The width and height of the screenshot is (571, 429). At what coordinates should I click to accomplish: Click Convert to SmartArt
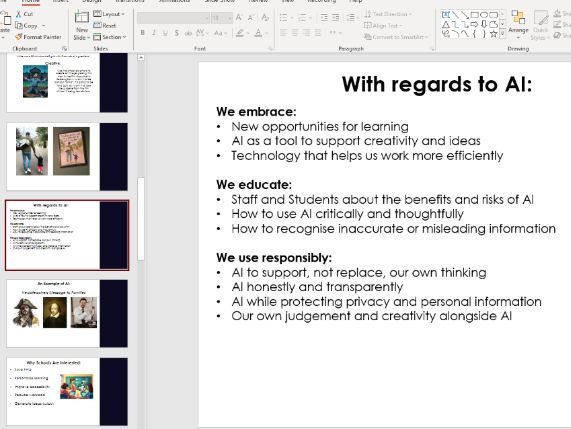click(x=396, y=37)
